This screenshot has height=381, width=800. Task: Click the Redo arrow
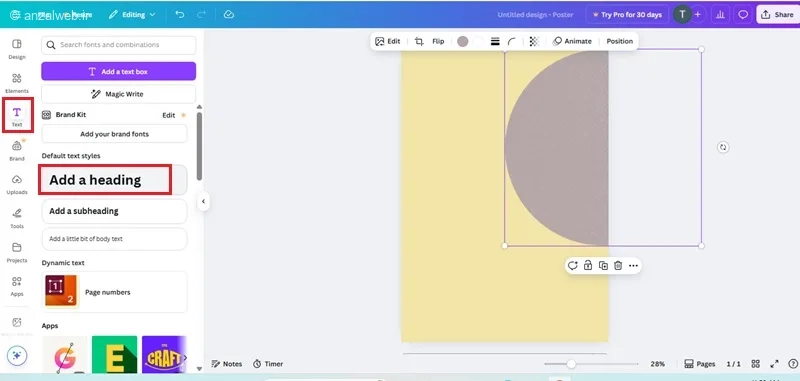pos(202,14)
